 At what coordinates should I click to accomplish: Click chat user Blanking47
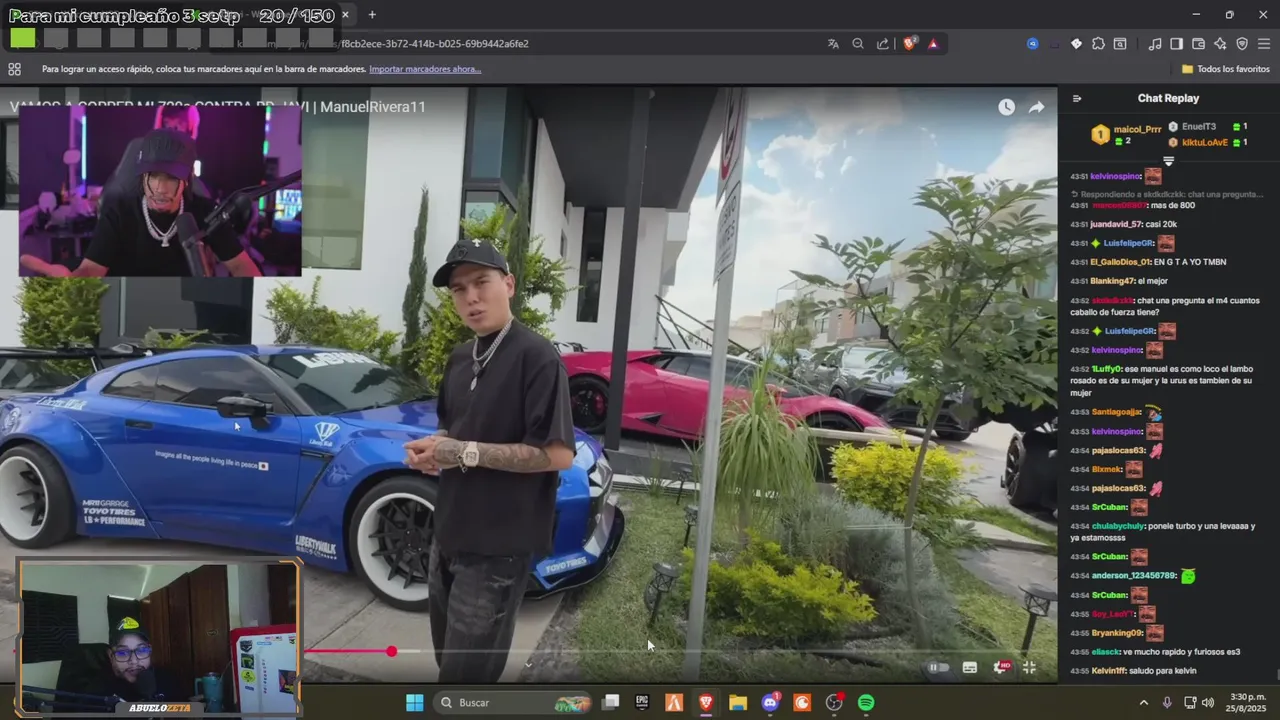pos(1112,281)
